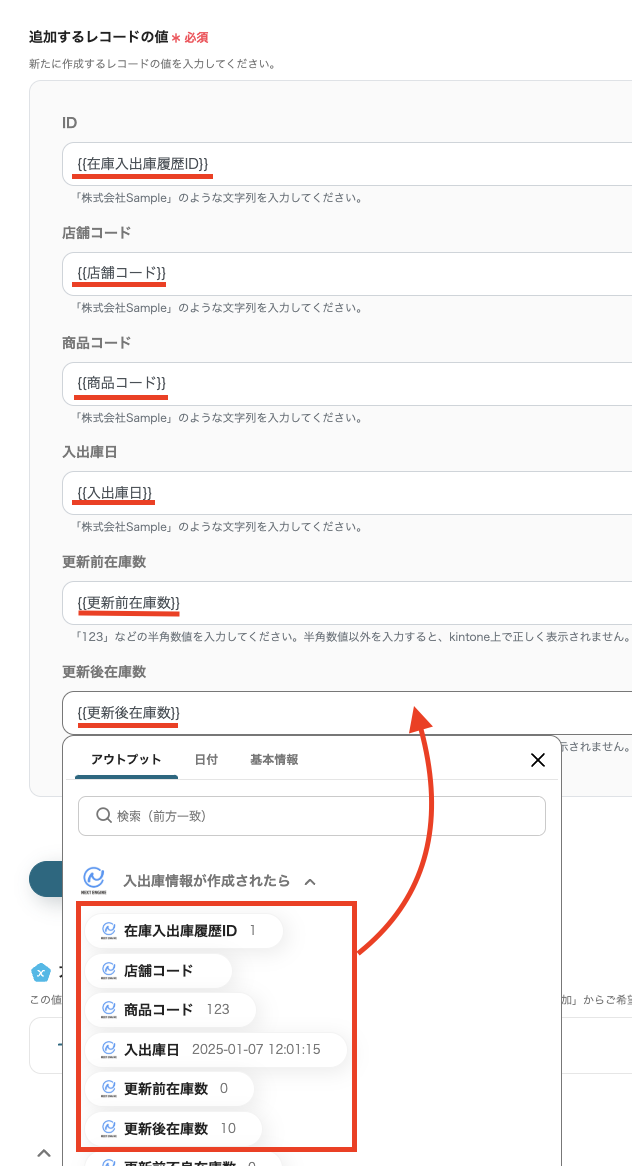Select the 店舗コード output chip

[158, 970]
